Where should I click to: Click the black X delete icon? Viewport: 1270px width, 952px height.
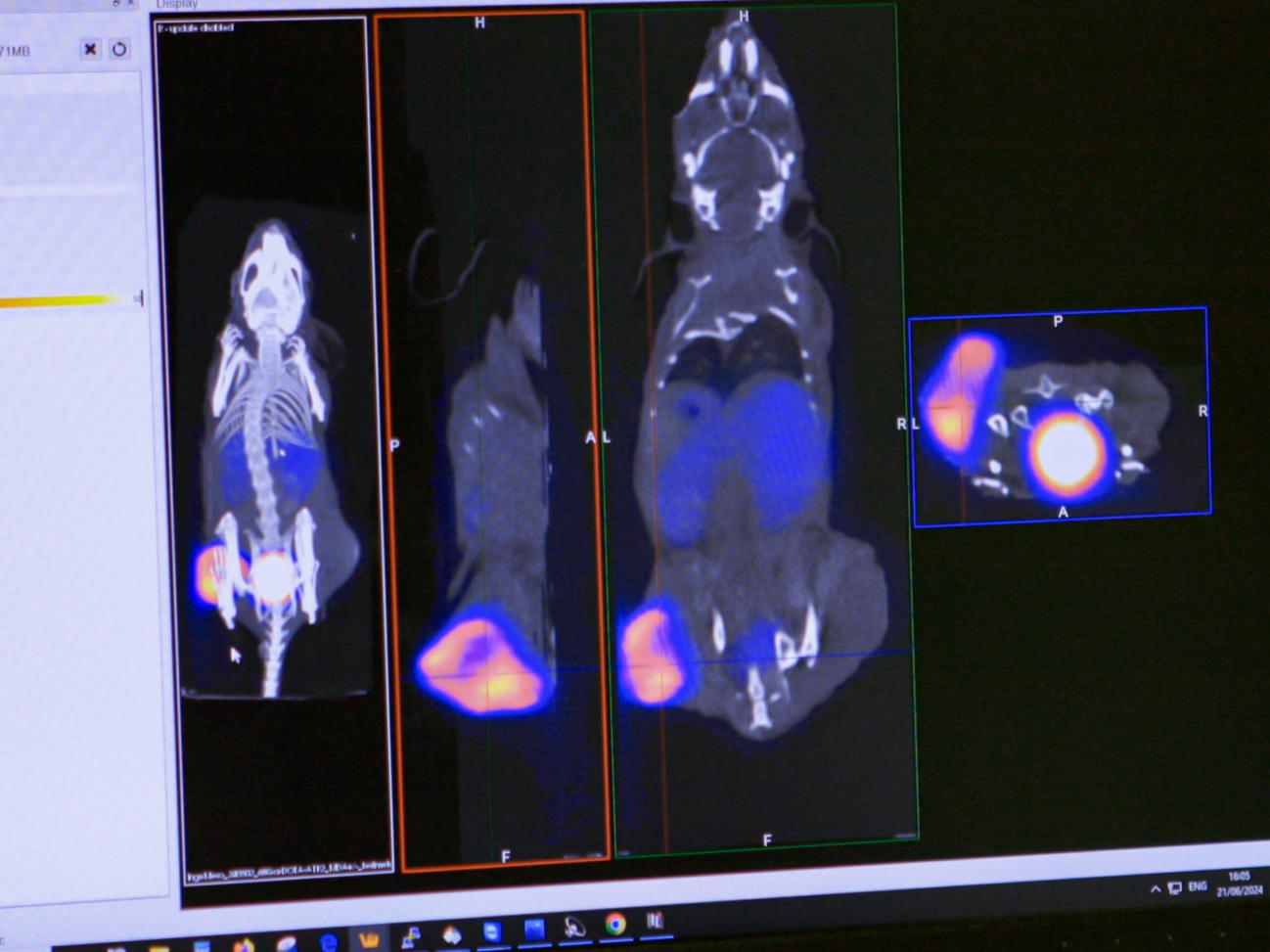(90, 49)
